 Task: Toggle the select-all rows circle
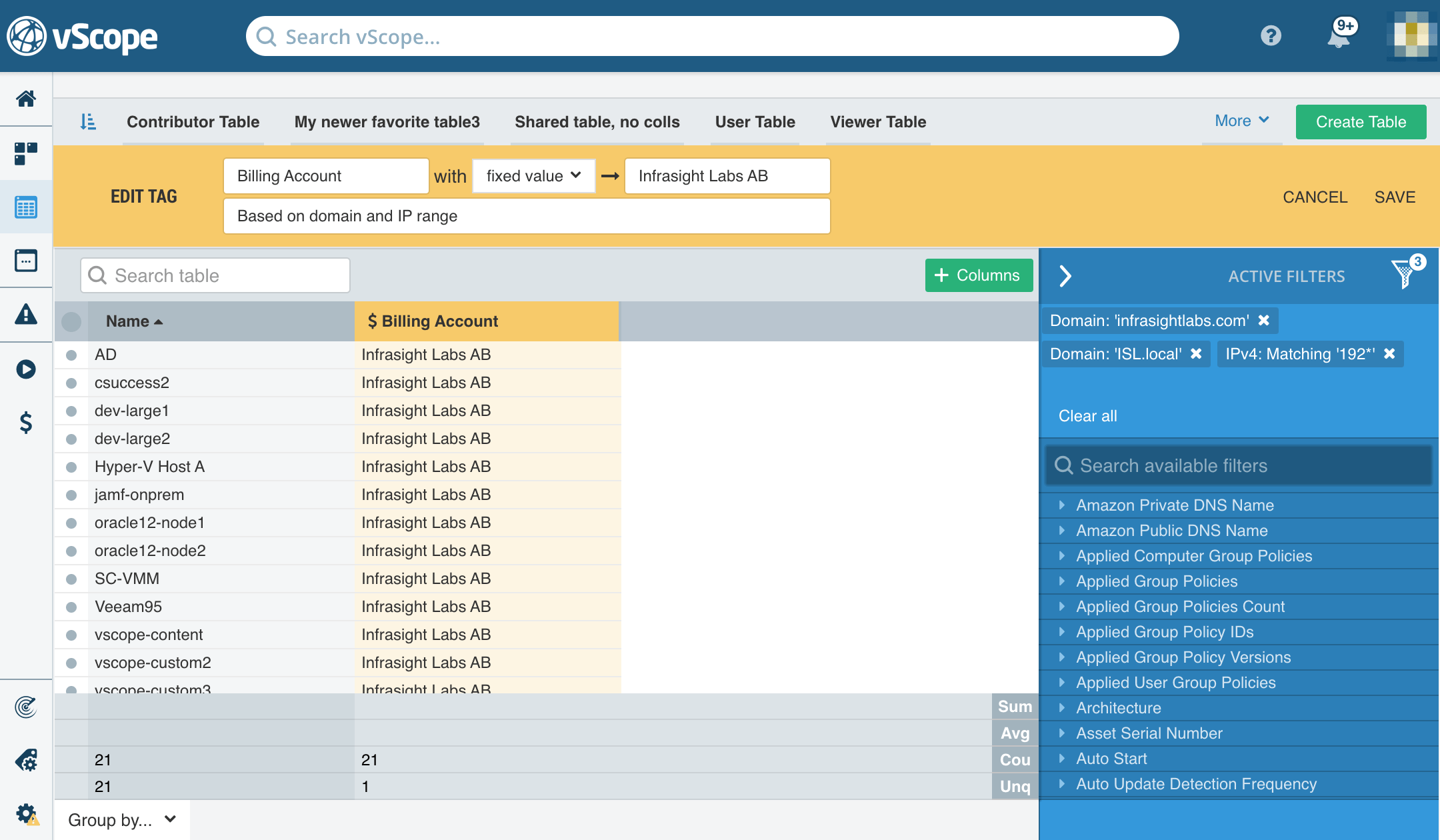(71, 321)
